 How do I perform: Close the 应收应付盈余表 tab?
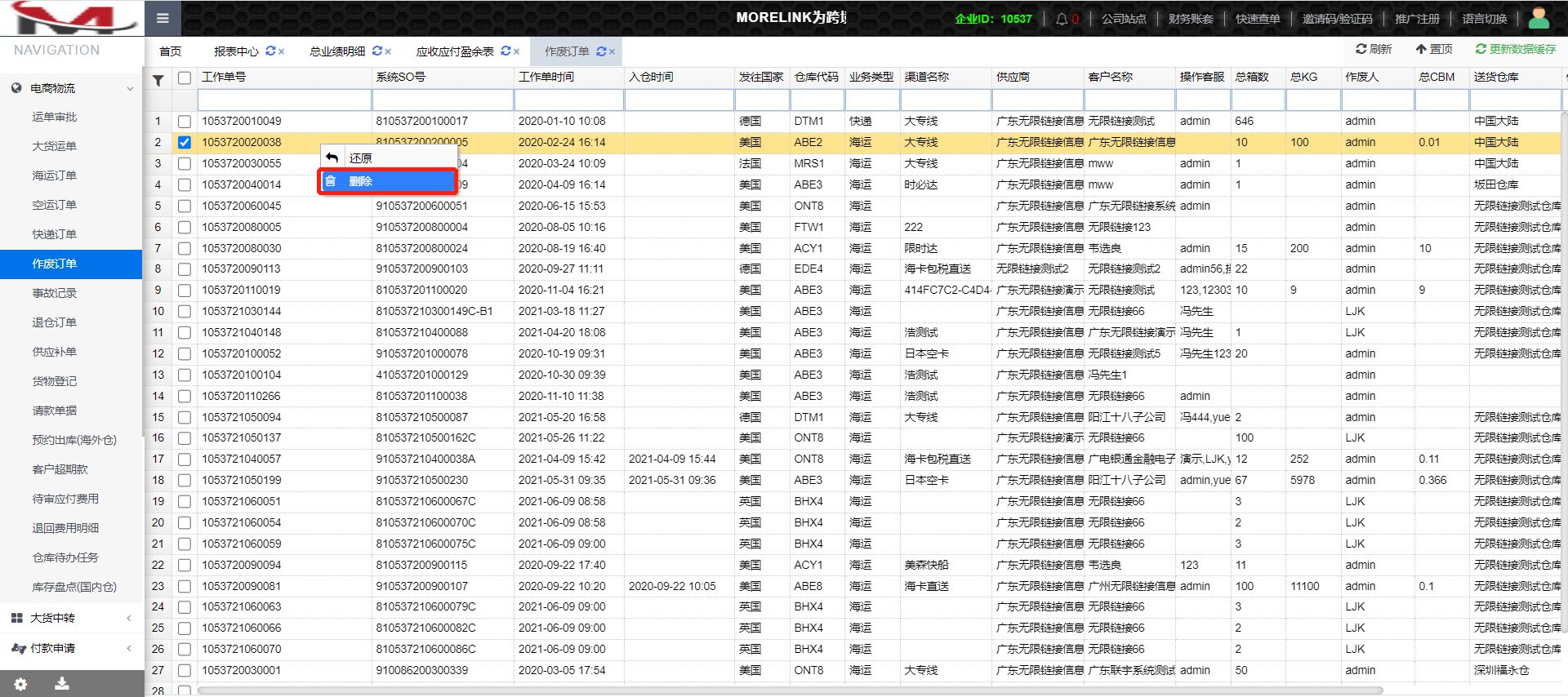click(517, 51)
